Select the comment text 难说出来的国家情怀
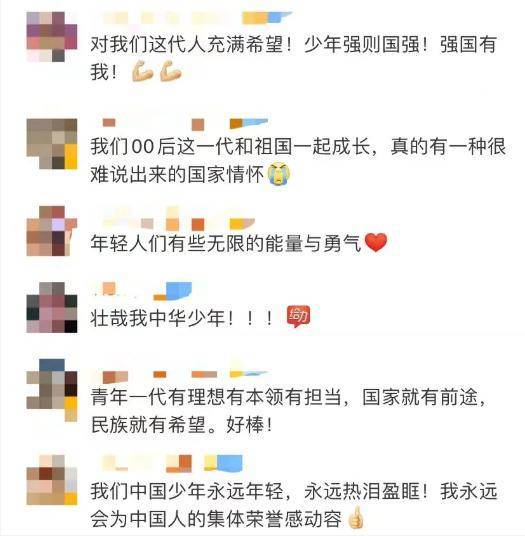Viewport: 525px width, 536px height. (x=177, y=174)
